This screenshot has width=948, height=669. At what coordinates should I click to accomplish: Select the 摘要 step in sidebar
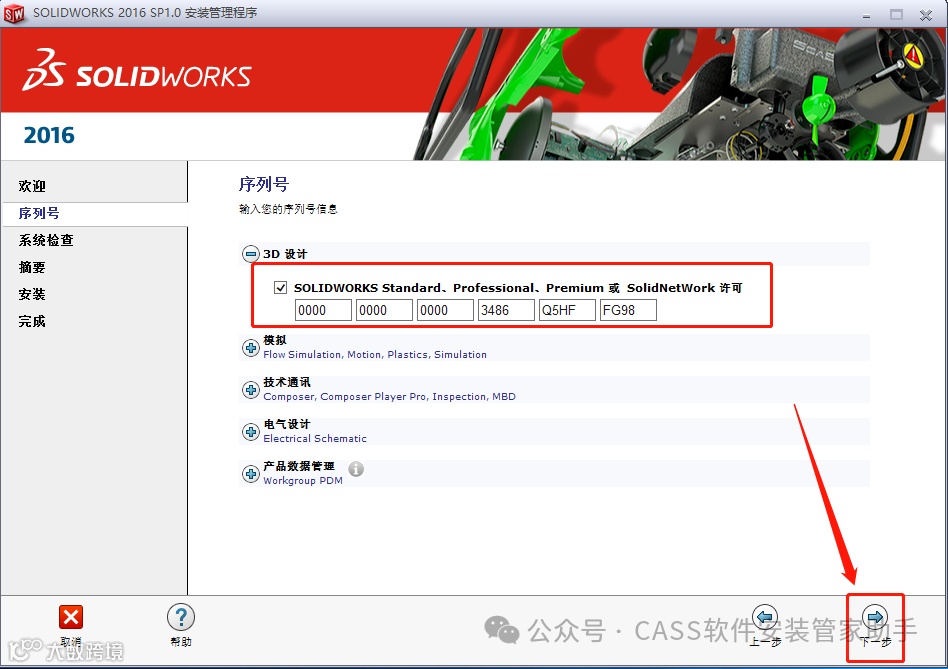pyautogui.click(x=32, y=267)
